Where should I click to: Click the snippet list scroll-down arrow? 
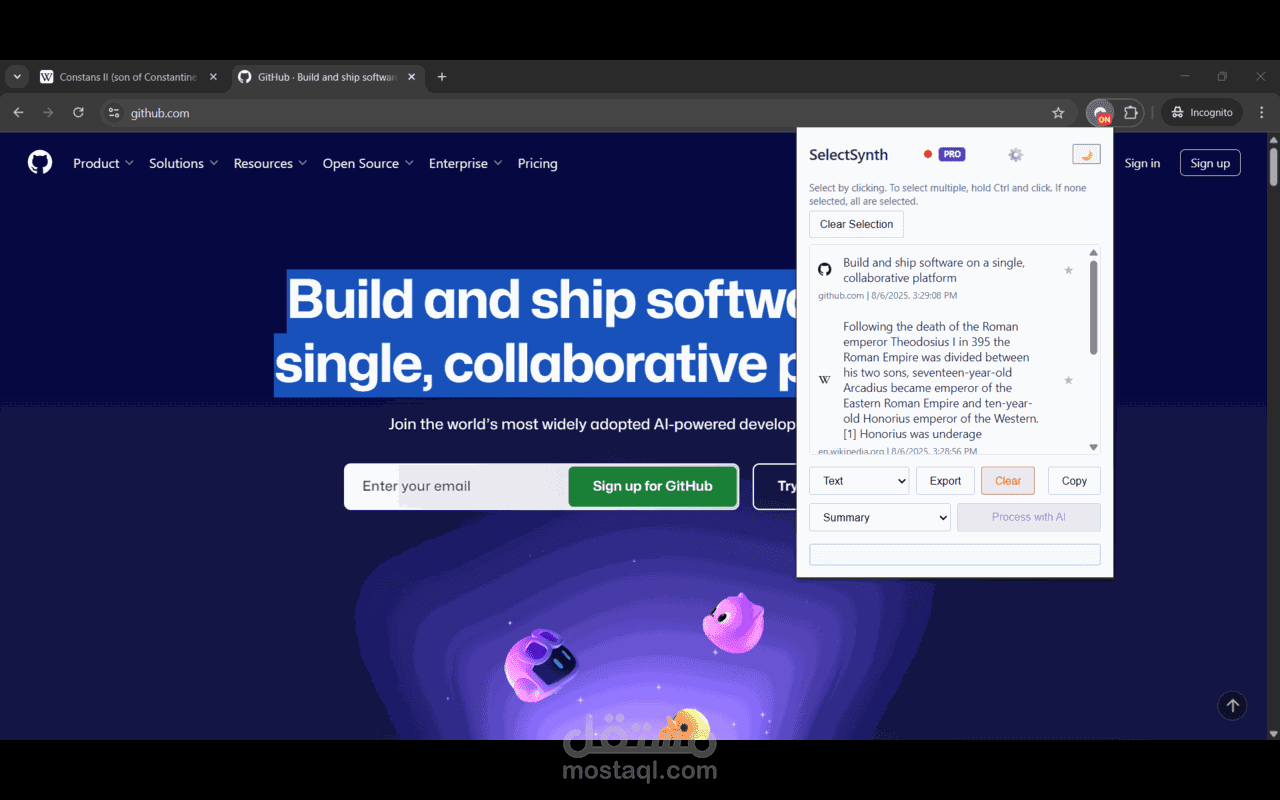coord(1093,448)
